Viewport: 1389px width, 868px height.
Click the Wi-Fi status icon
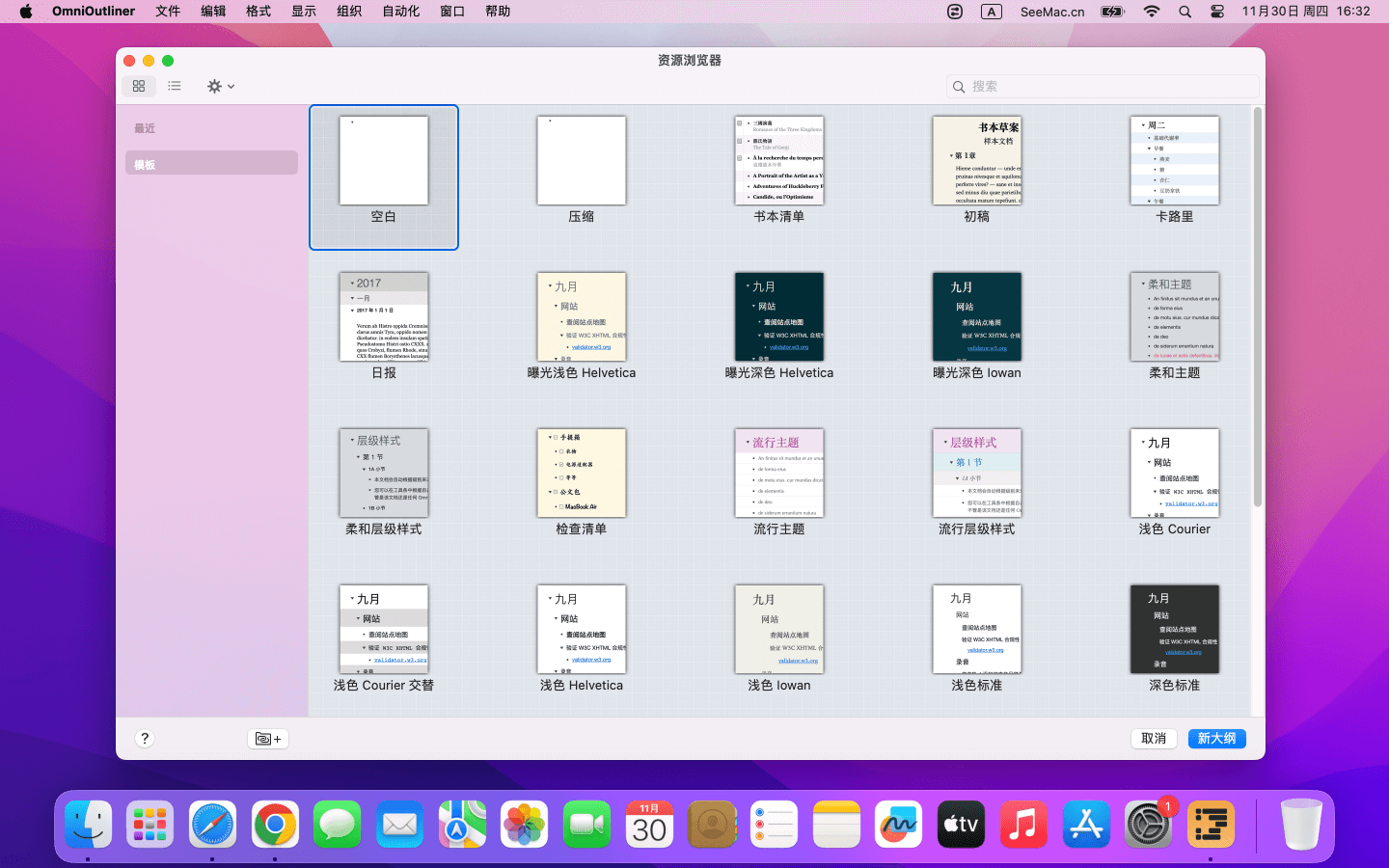[x=1152, y=12]
